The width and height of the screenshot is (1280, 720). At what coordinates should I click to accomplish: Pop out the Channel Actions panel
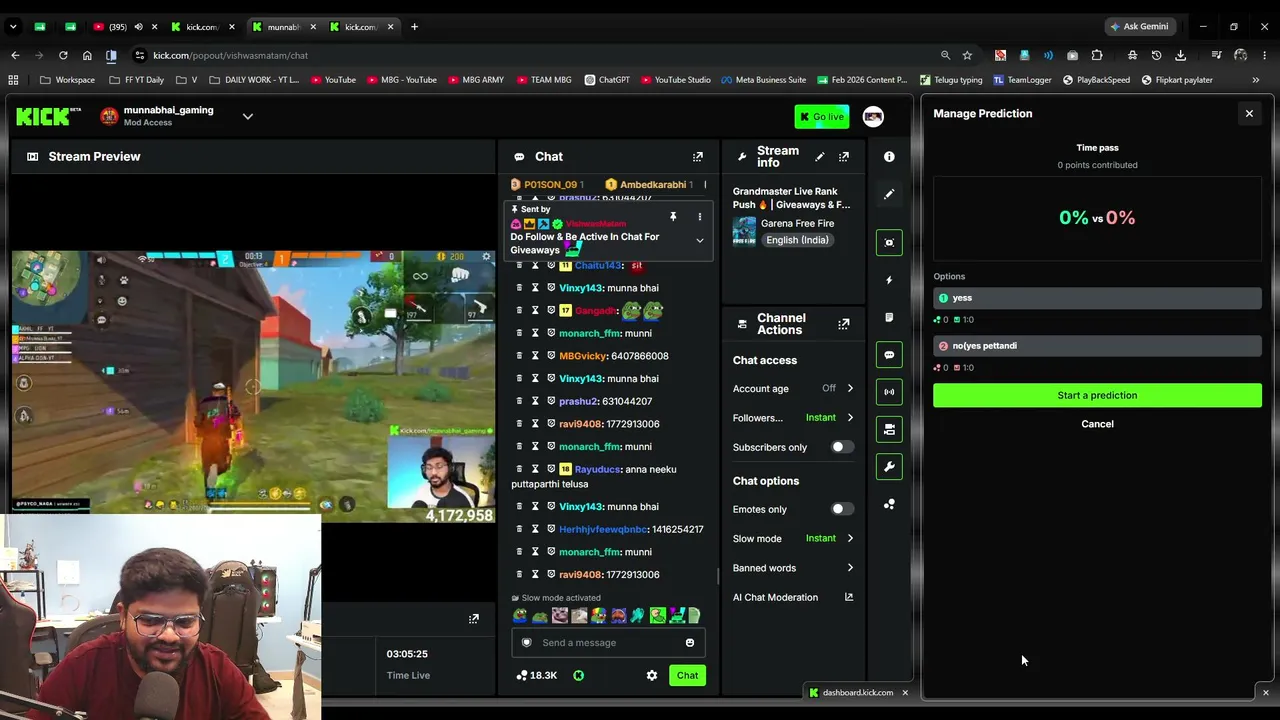tap(844, 324)
